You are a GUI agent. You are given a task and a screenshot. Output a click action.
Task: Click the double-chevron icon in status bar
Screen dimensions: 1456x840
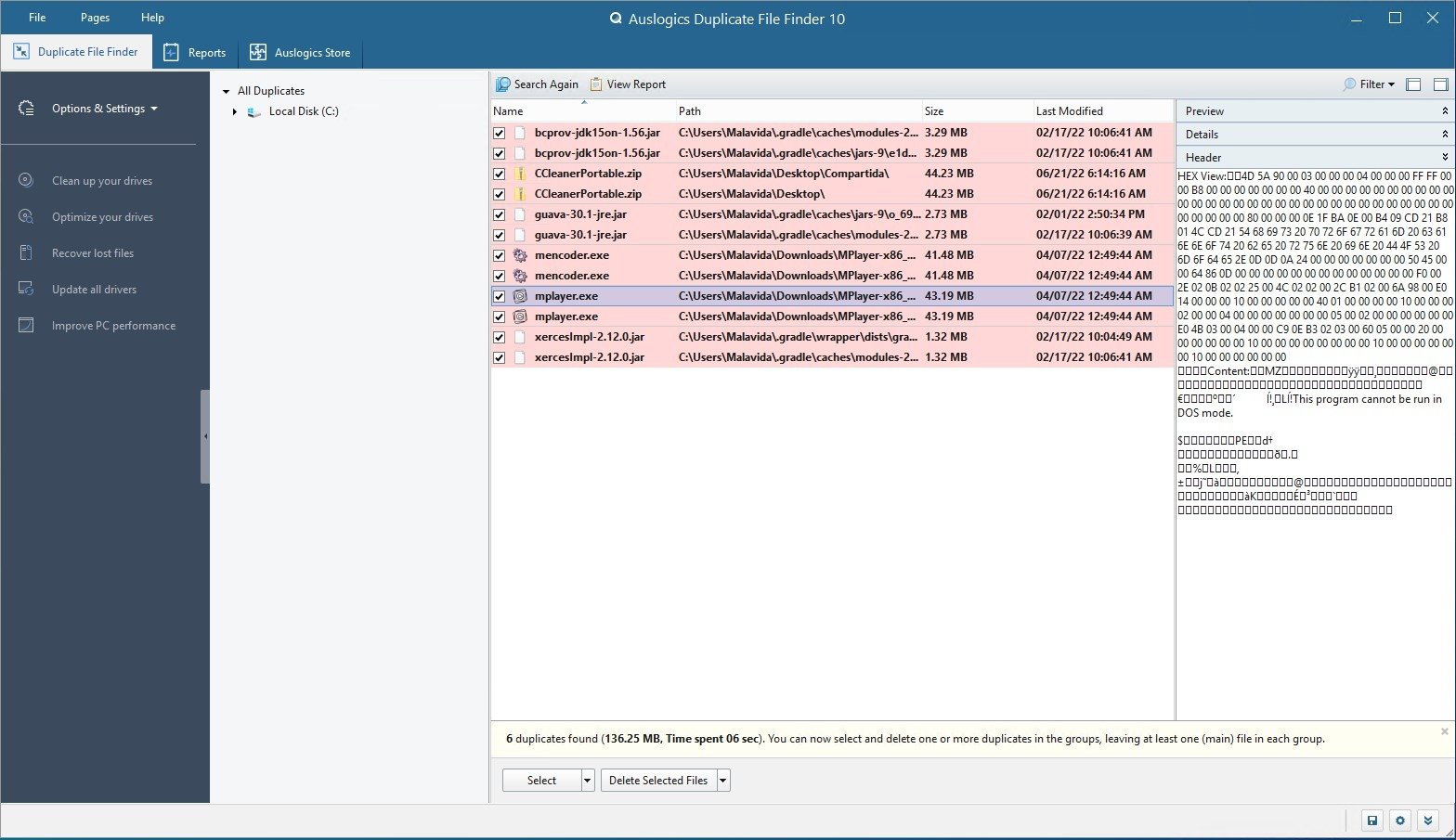tap(1428, 821)
